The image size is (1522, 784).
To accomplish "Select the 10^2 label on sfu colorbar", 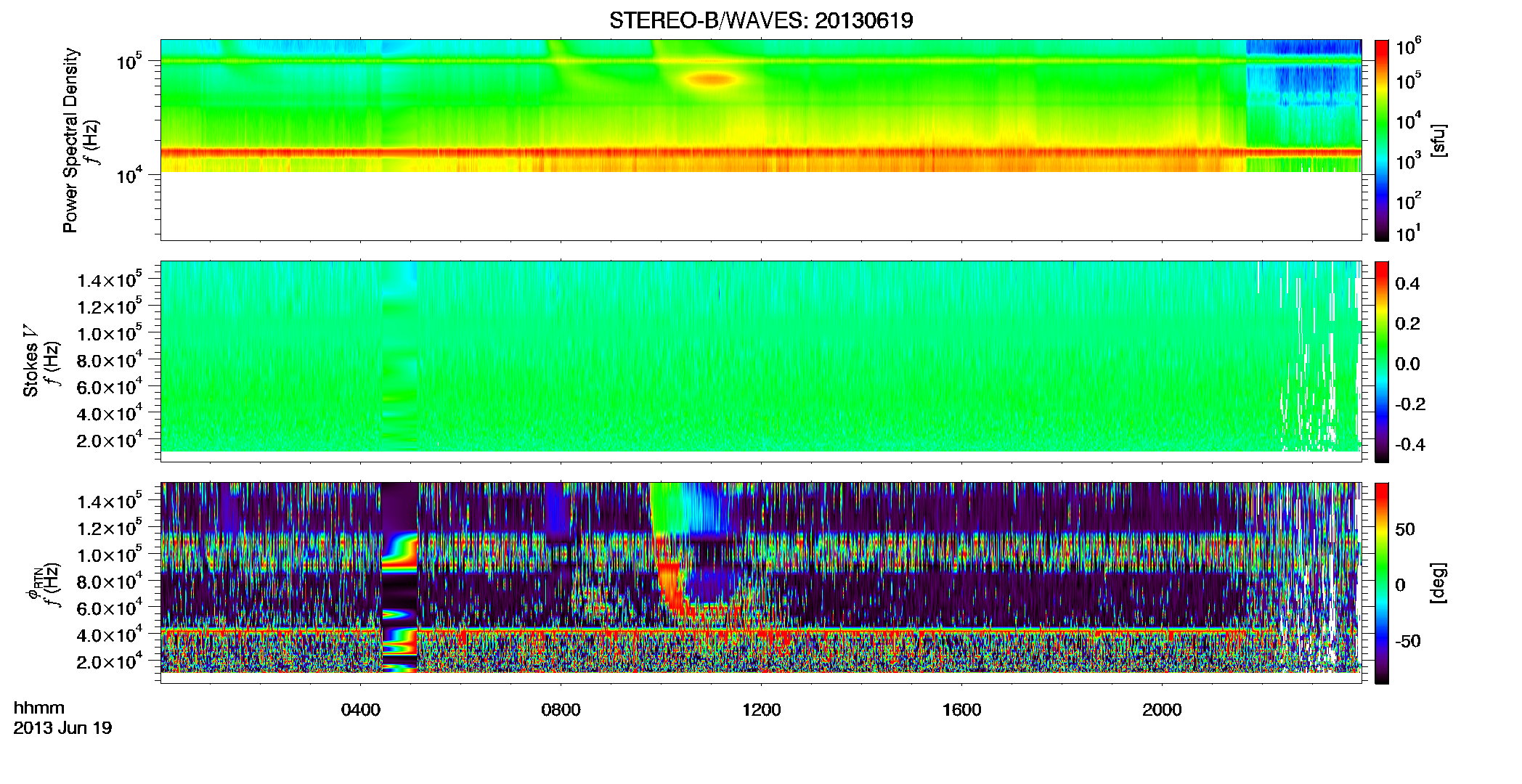I will pos(1408,201).
